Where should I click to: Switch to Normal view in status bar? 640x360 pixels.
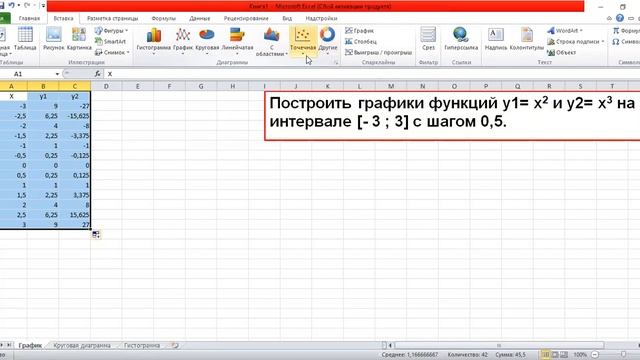[x=545, y=355]
